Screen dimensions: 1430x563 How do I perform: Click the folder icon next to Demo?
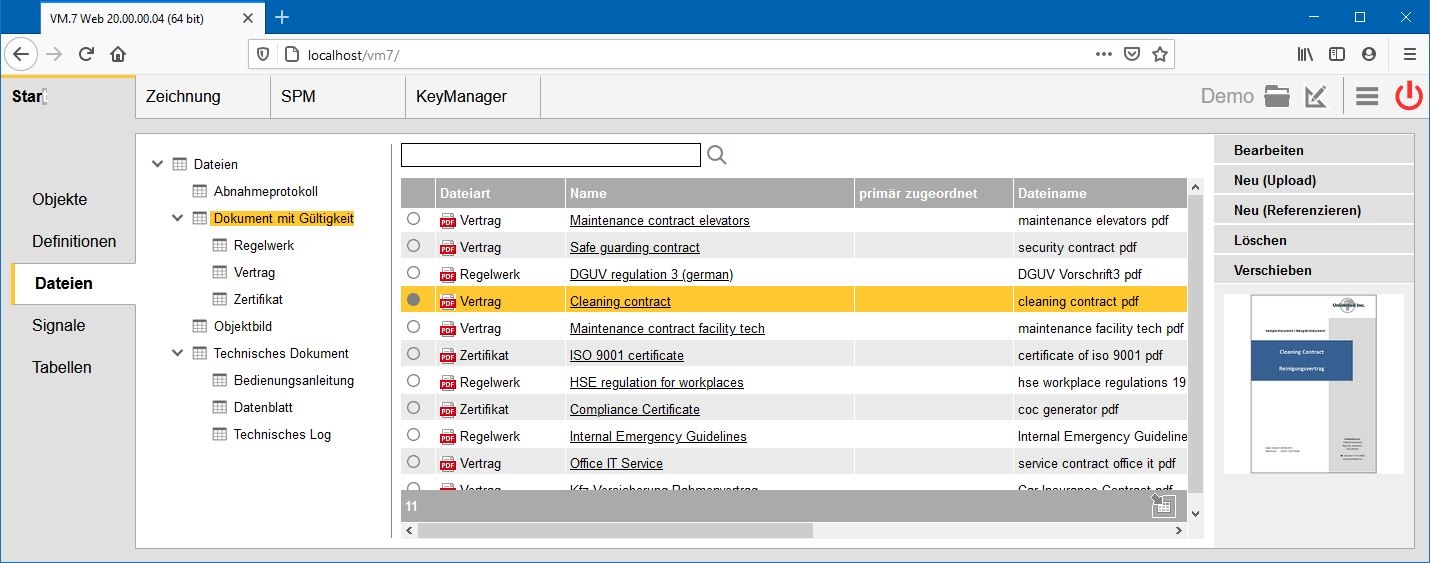pos(1277,96)
